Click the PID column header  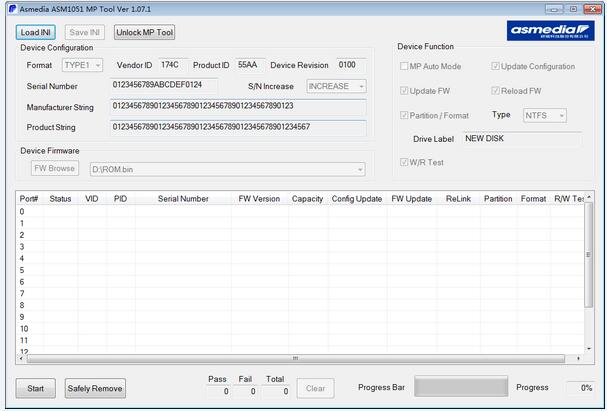[x=120, y=199]
